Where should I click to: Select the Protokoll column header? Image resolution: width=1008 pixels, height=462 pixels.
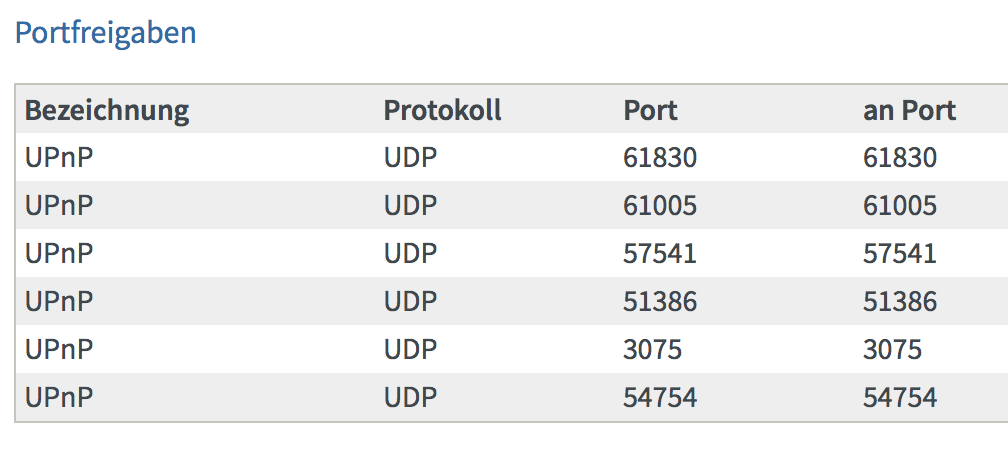442,111
